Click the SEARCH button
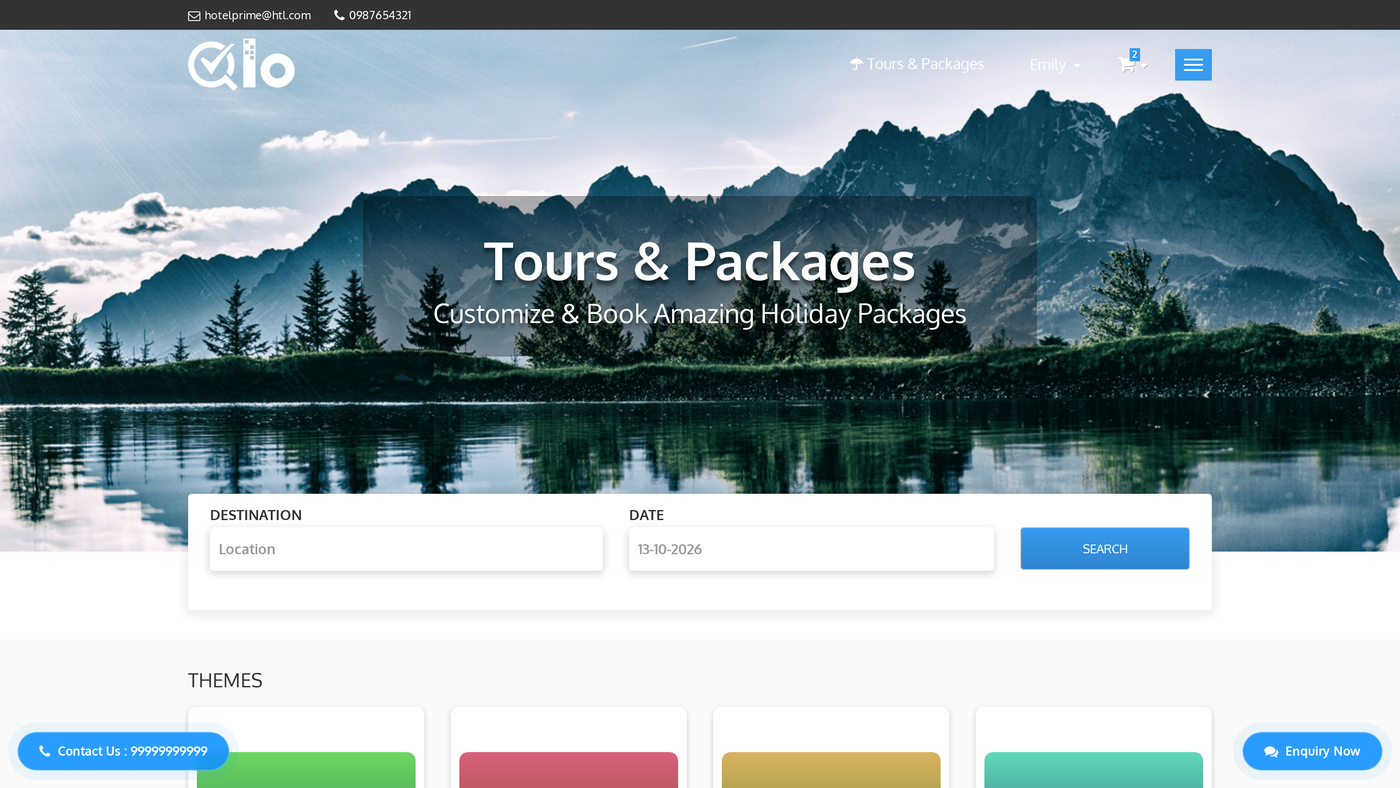 1105,549
